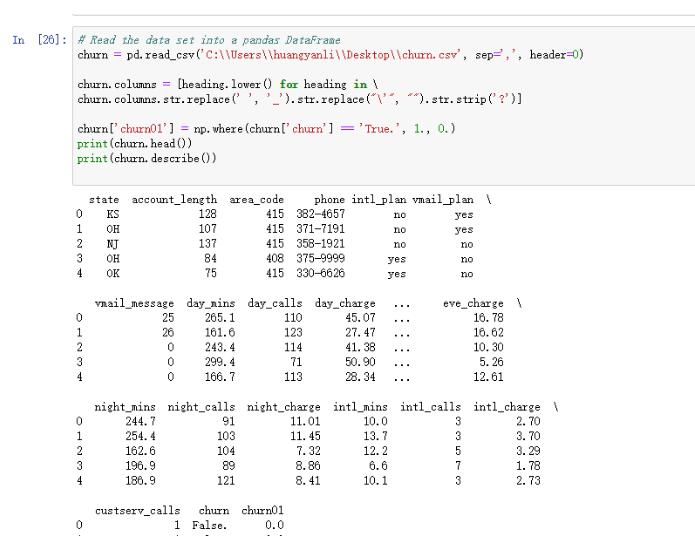Click eve_charge value 5.26

(x=492, y=362)
